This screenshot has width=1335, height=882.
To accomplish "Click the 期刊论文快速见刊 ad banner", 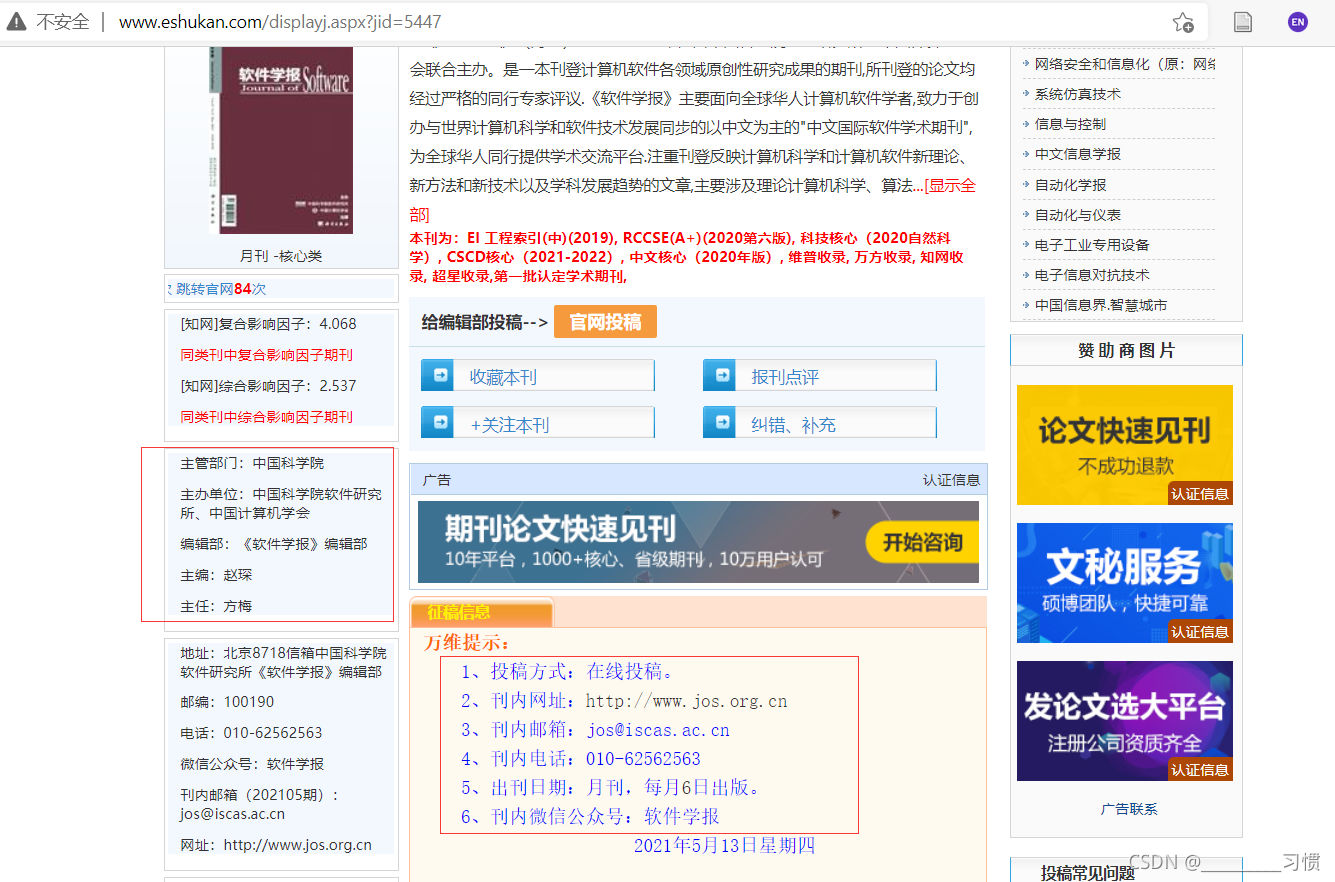I will pos(698,542).
